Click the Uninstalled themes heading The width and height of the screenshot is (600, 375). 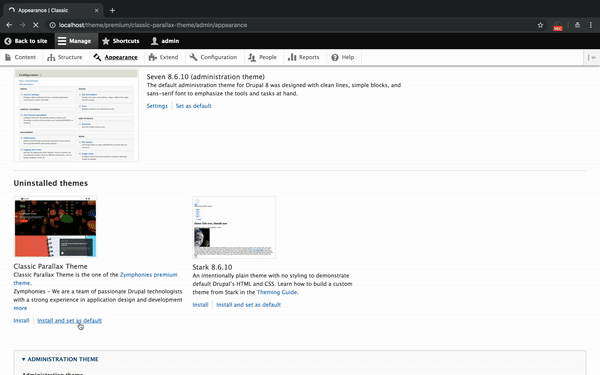tap(51, 183)
